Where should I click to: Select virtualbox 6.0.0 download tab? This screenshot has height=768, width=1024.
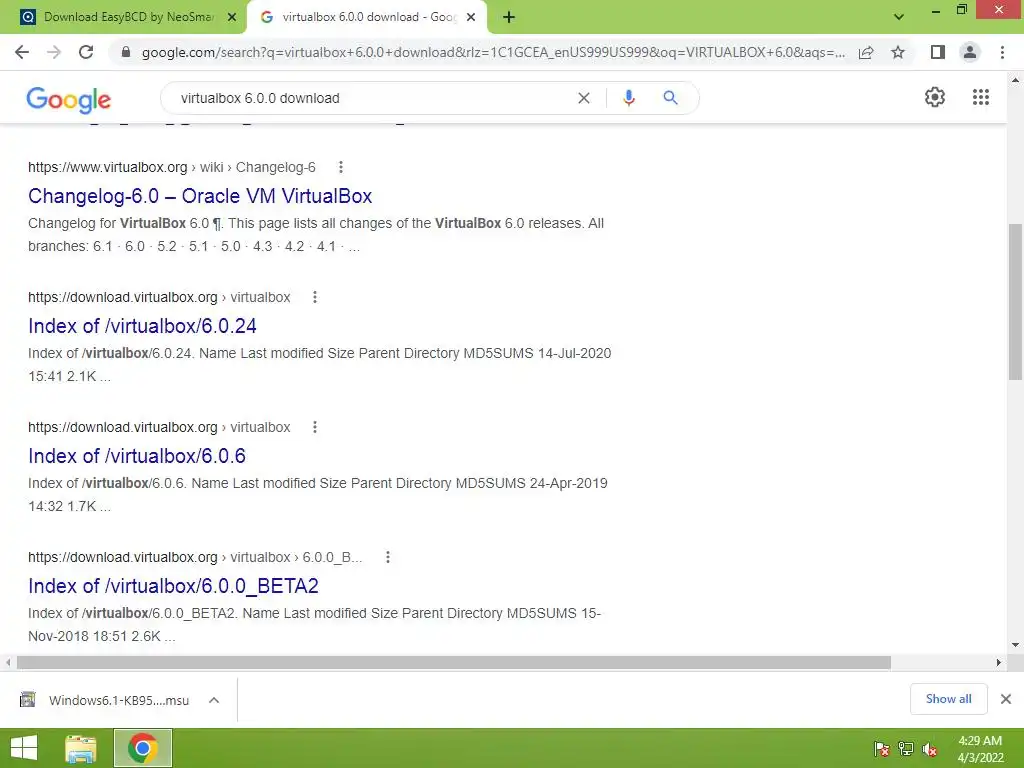point(366,17)
